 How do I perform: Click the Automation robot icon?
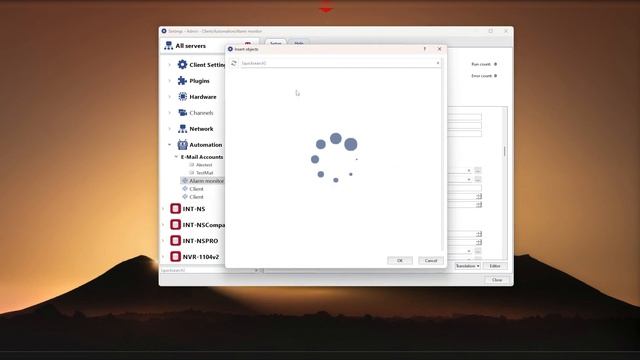182,144
